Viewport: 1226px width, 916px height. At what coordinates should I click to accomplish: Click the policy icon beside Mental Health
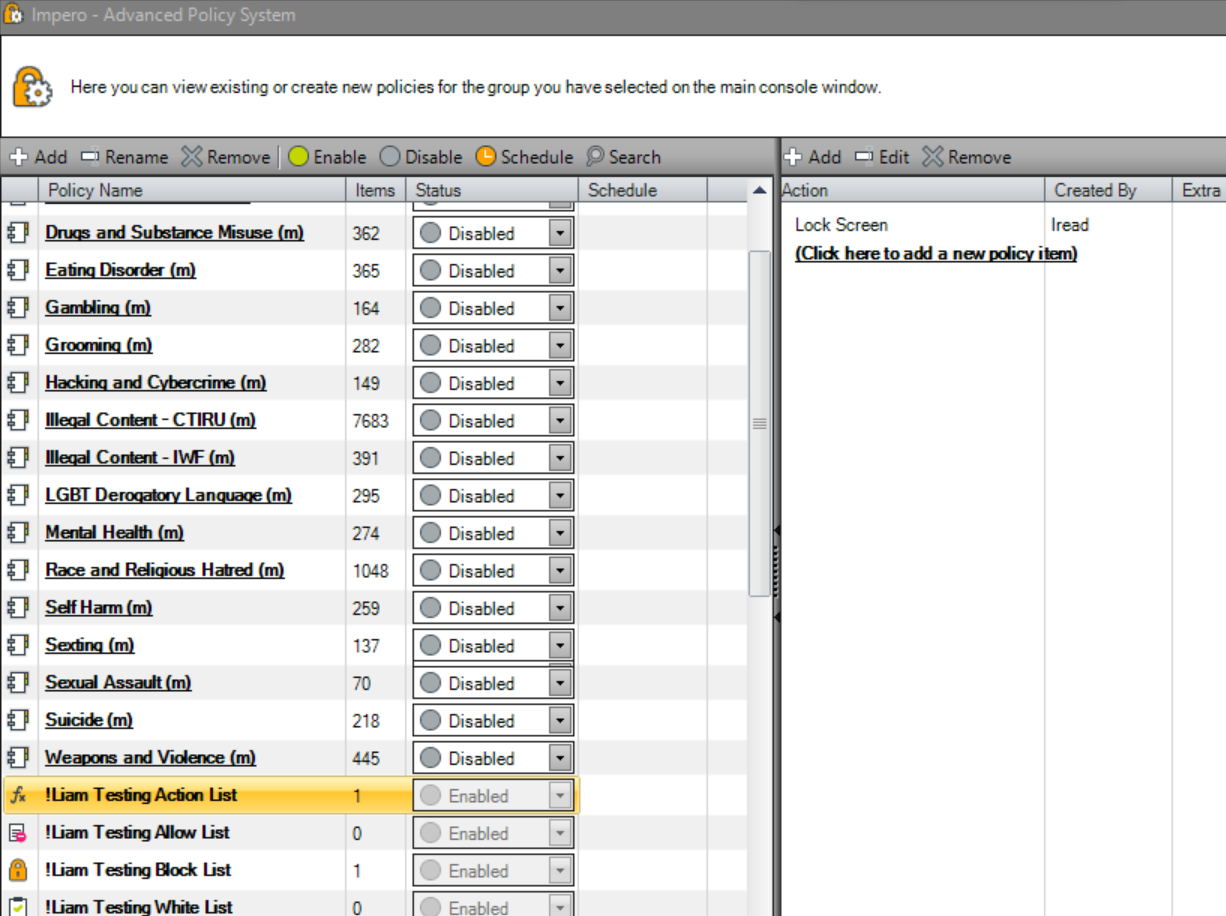pyautogui.click(x=18, y=533)
